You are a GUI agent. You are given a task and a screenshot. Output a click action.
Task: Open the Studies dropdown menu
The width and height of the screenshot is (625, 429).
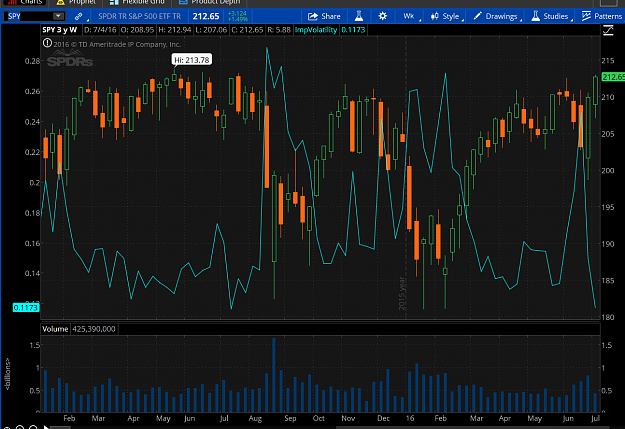(550, 16)
